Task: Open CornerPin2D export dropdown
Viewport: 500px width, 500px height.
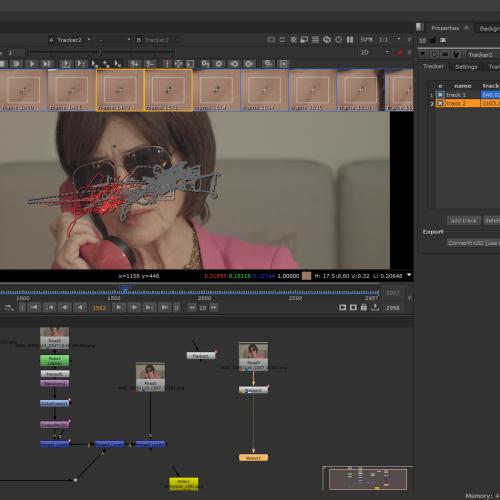Action: coord(473,243)
